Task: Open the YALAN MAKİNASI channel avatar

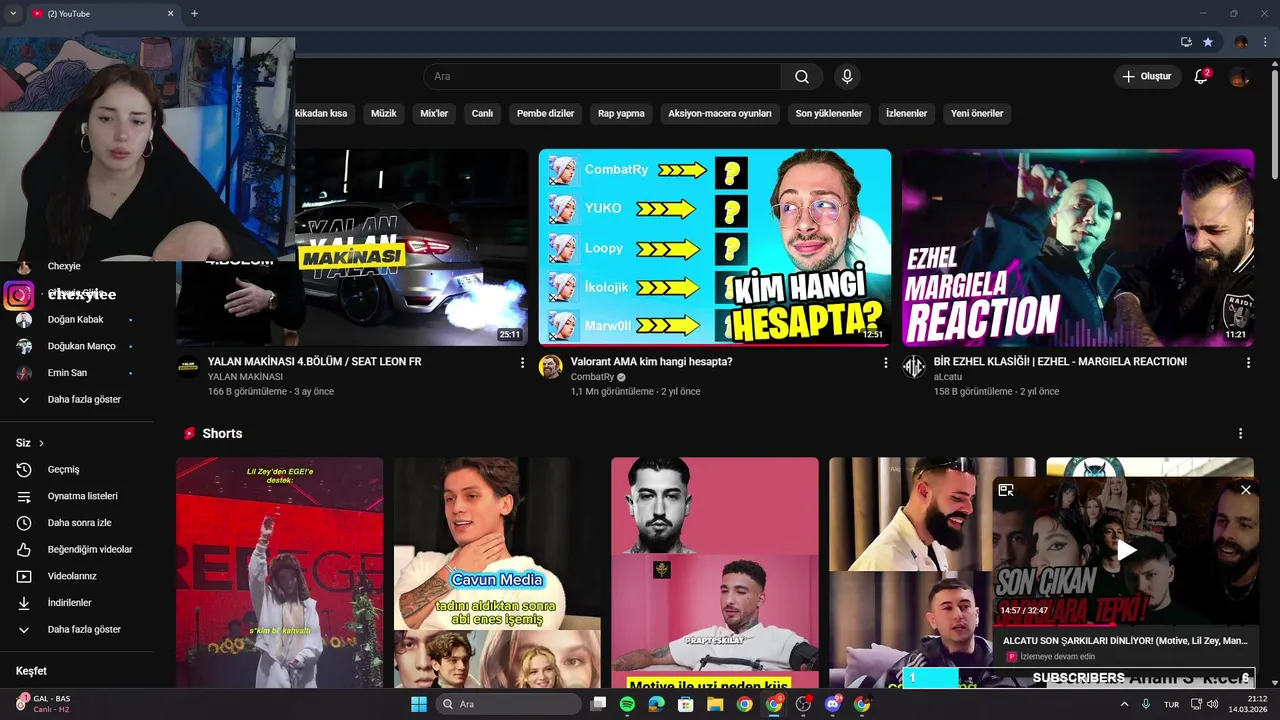Action: pyautogui.click(x=188, y=367)
